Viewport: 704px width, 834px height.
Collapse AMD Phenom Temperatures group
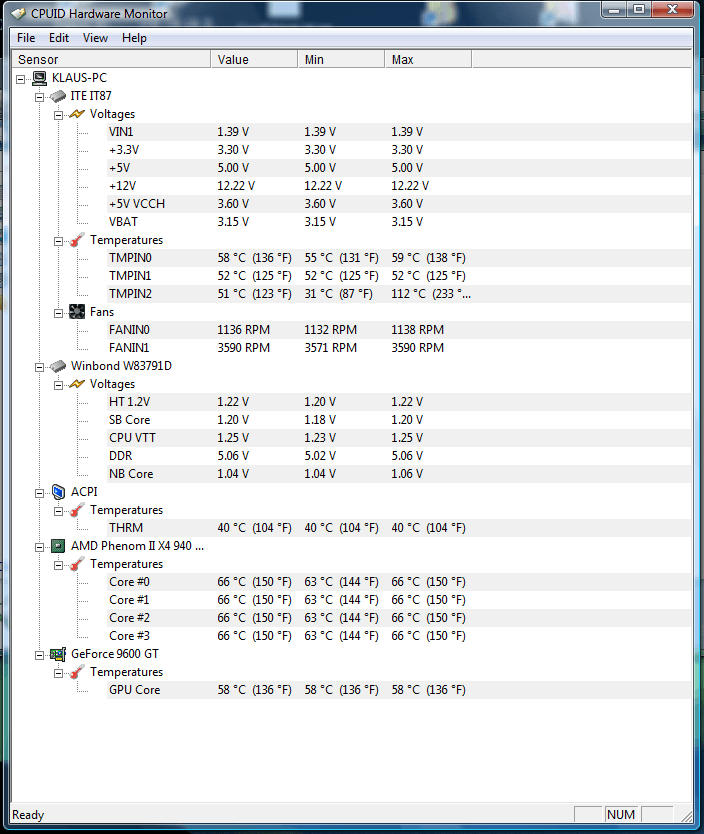click(58, 565)
